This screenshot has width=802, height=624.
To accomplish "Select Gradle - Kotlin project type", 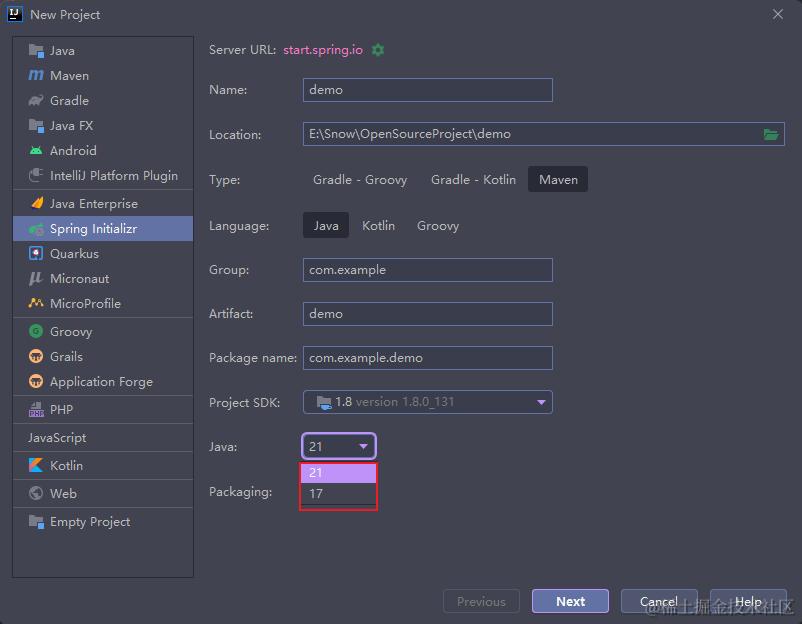I will pos(473,180).
